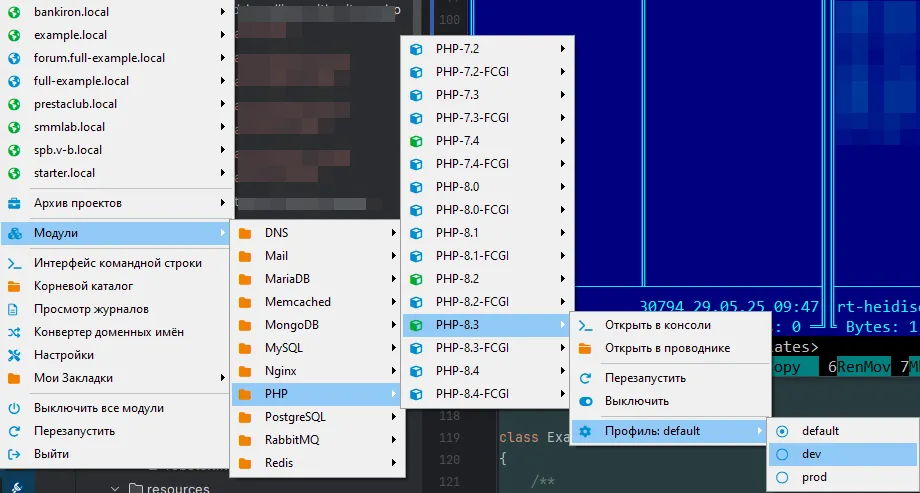Select the dev profile radio button
The height and width of the screenshot is (493, 920).
(782, 454)
